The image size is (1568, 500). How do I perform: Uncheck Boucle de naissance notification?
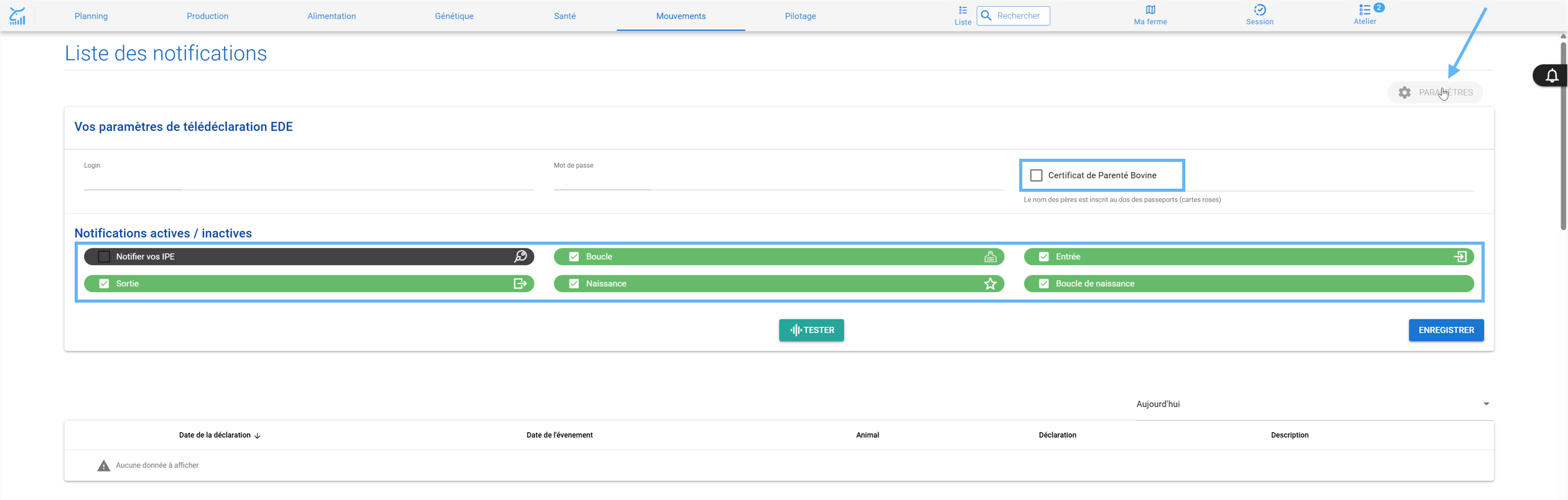click(x=1043, y=284)
